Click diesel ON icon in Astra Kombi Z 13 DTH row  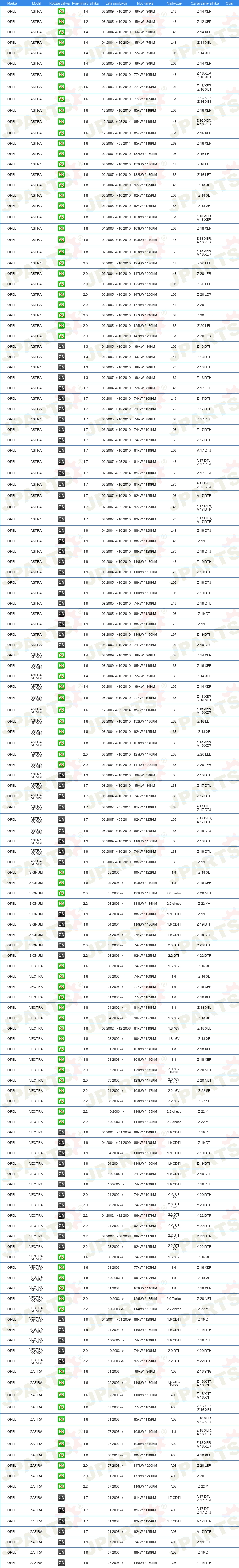pos(61,775)
